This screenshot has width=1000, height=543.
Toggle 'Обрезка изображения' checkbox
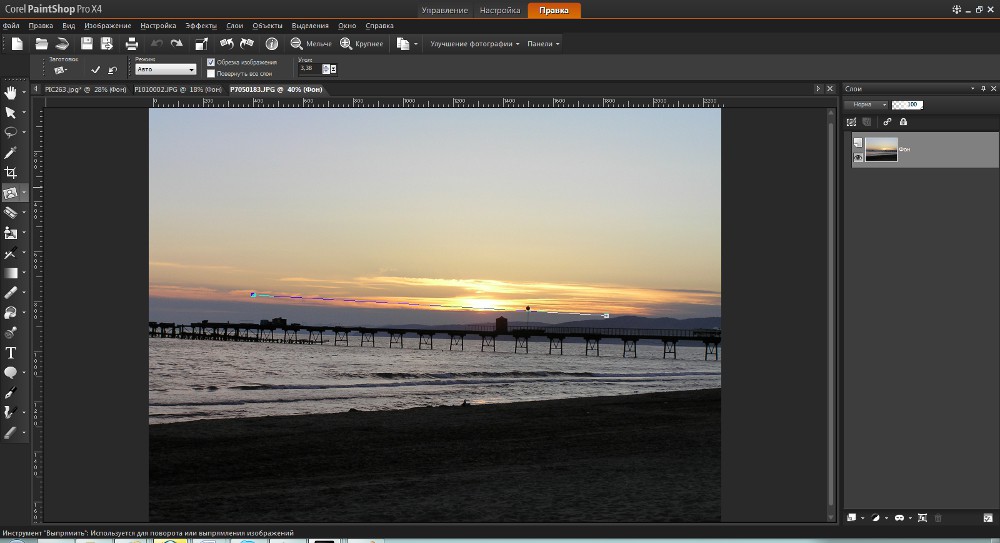210,62
